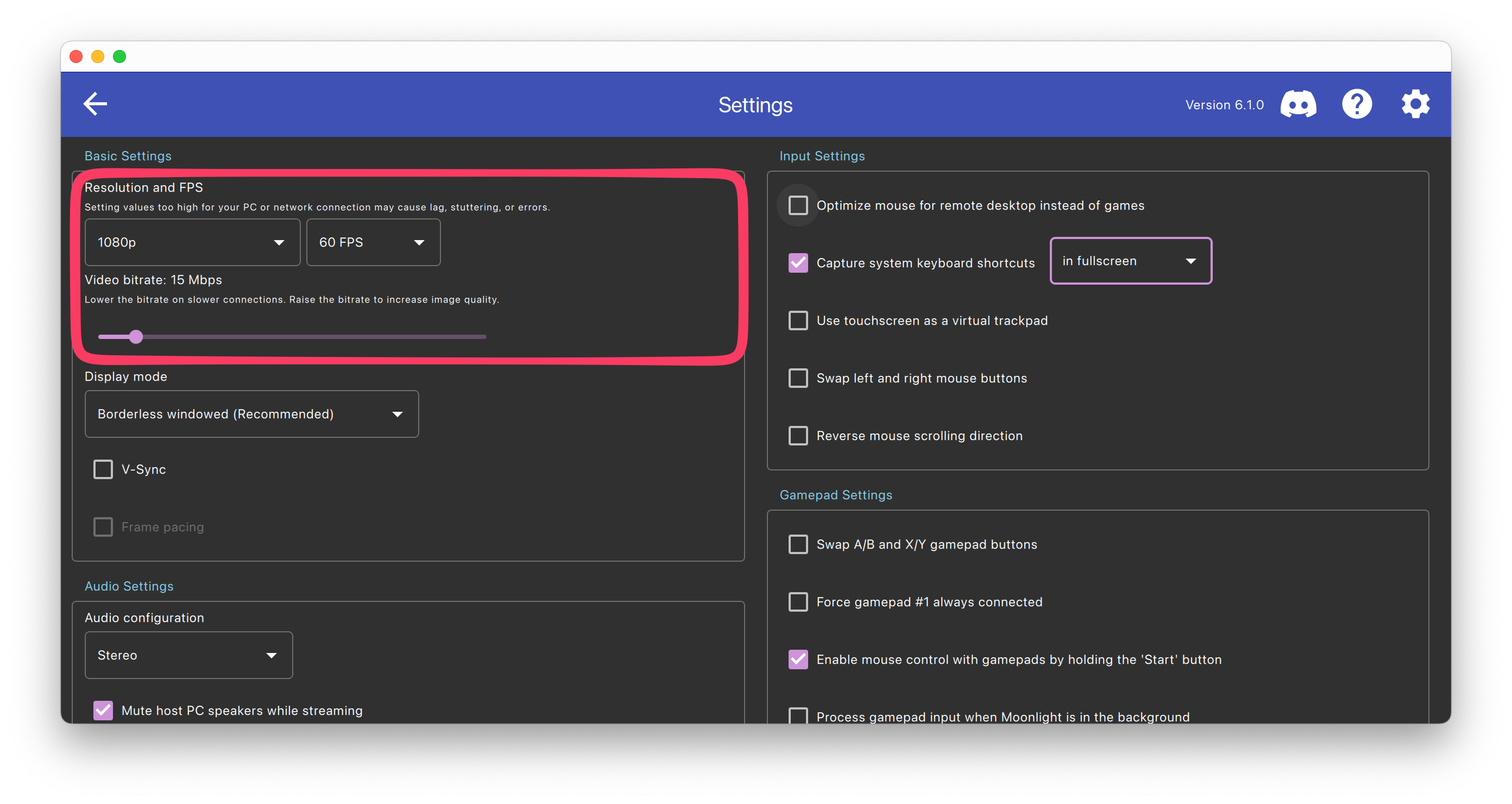Click the settings gear icon
The height and width of the screenshot is (804, 1512).
click(x=1415, y=104)
